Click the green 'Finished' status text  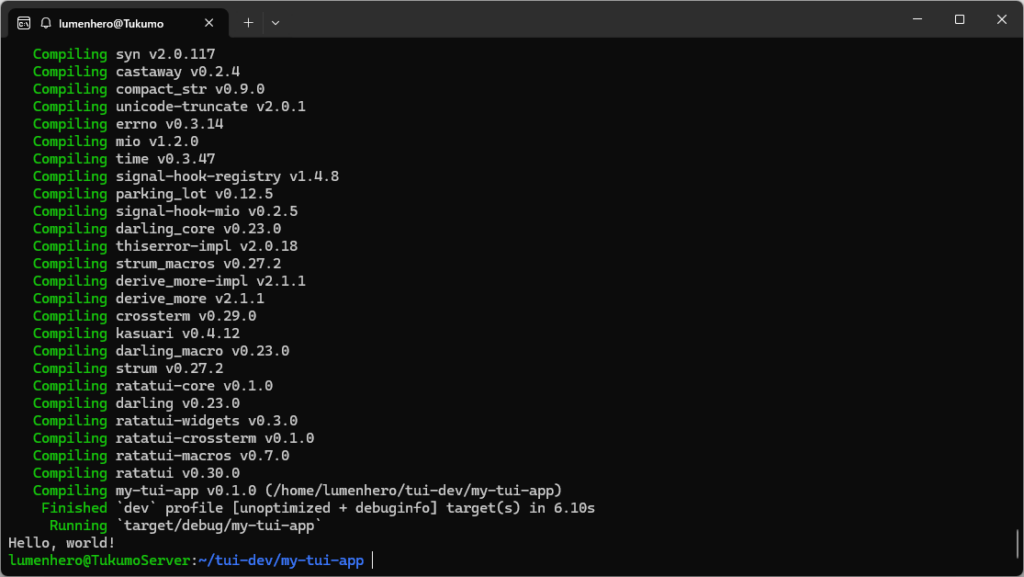pyautogui.click(x=73, y=507)
